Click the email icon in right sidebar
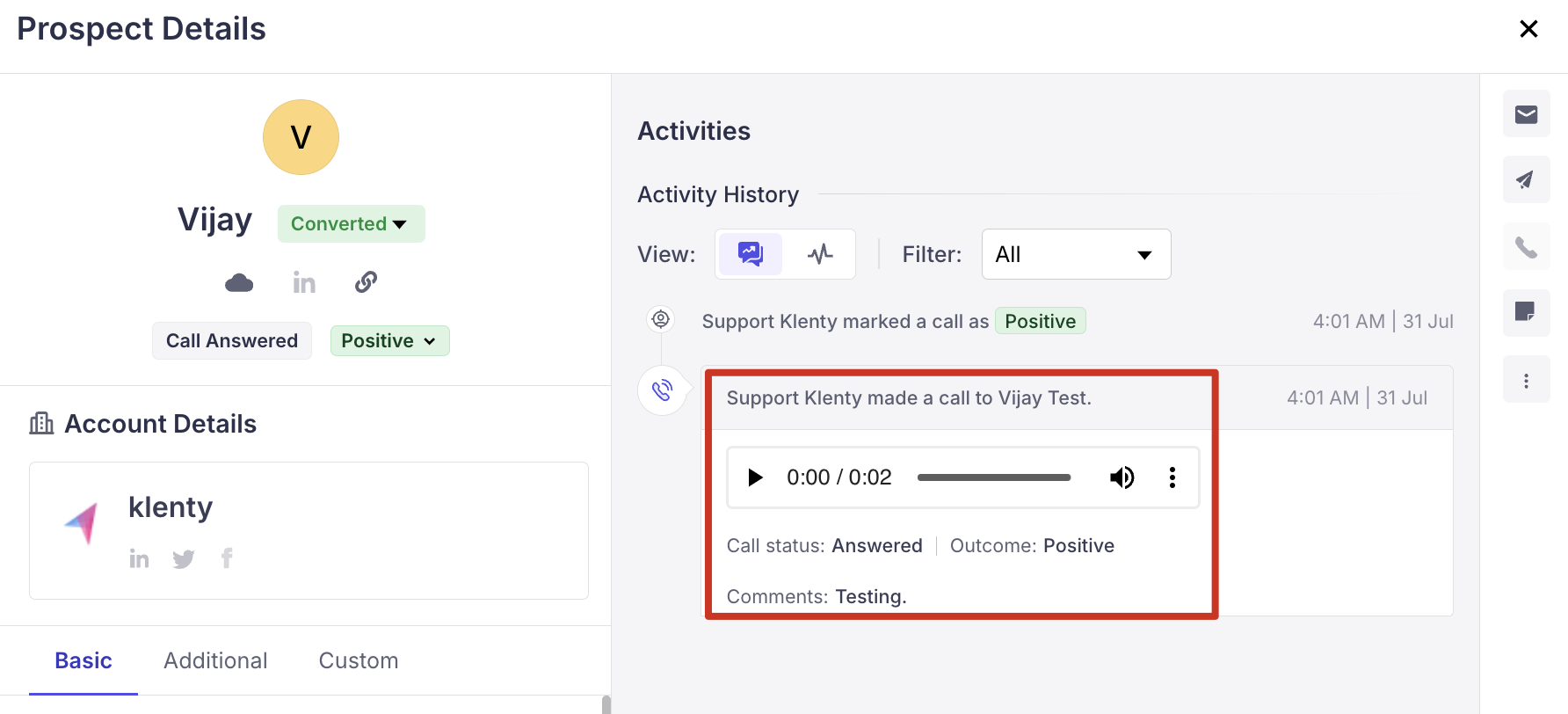Screen dimensions: 1568x714 coord(1526,114)
